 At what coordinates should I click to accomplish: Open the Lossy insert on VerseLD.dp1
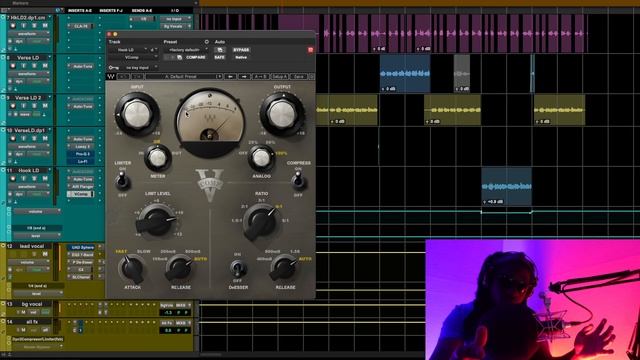pyautogui.click(x=82, y=147)
